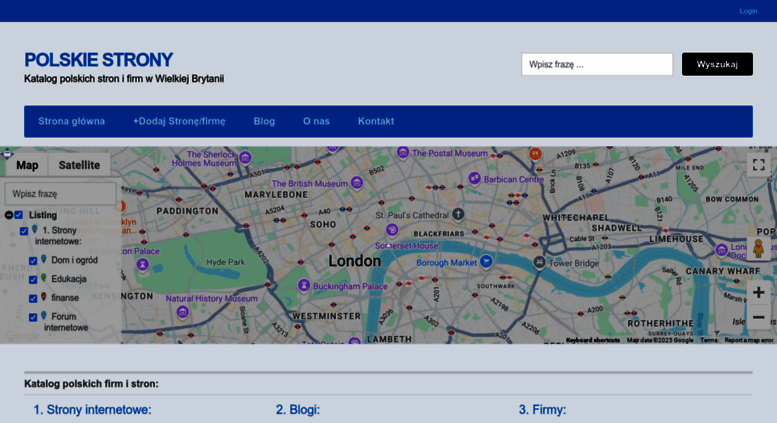Open Borough Market map marker
Viewport: 777px width, 423px height.
487,261
